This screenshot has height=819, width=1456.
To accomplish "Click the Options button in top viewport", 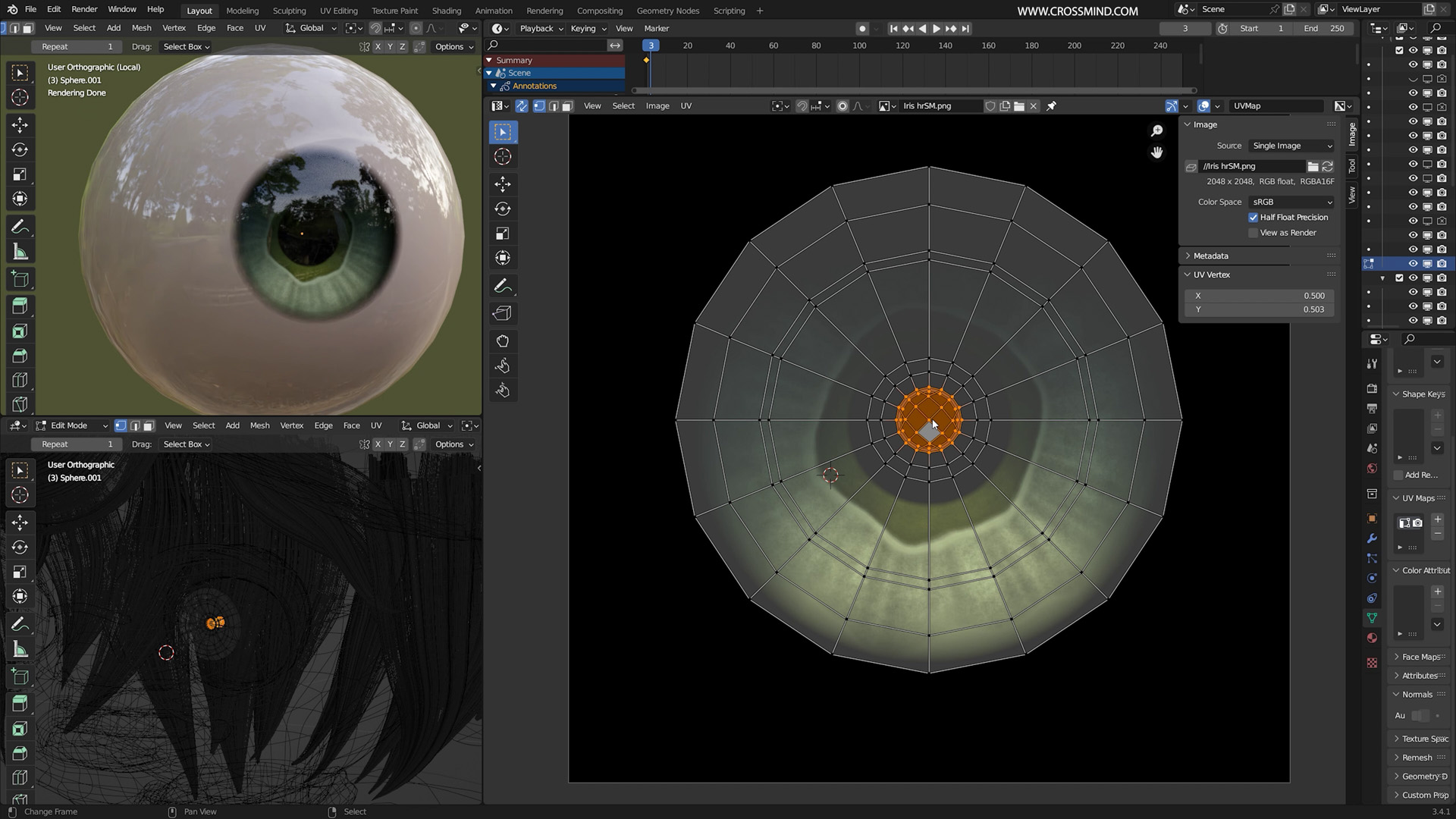I will tap(453, 46).
